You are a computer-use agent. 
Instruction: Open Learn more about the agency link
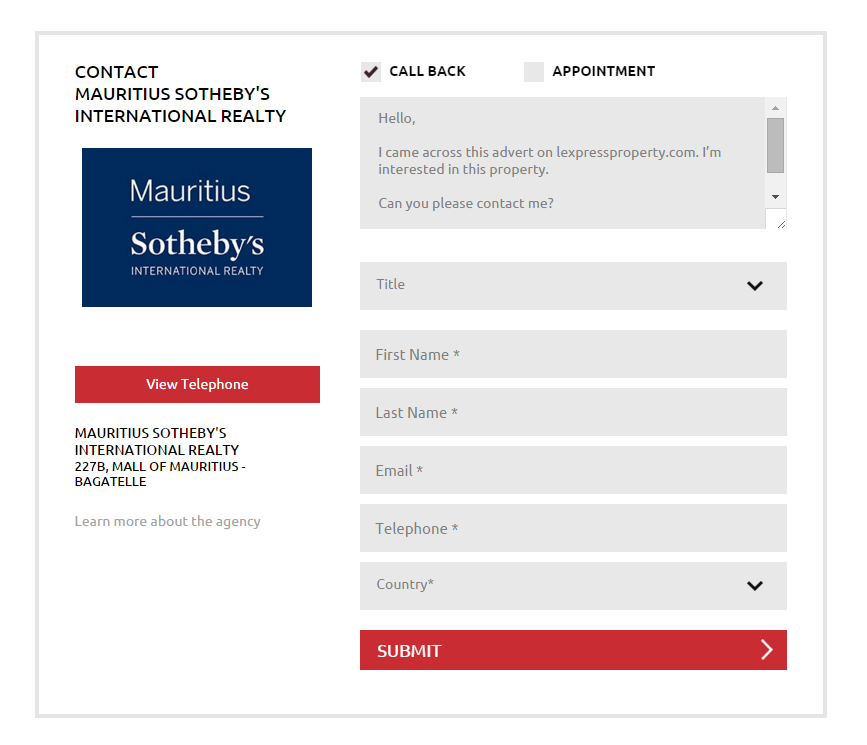coord(168,522)
